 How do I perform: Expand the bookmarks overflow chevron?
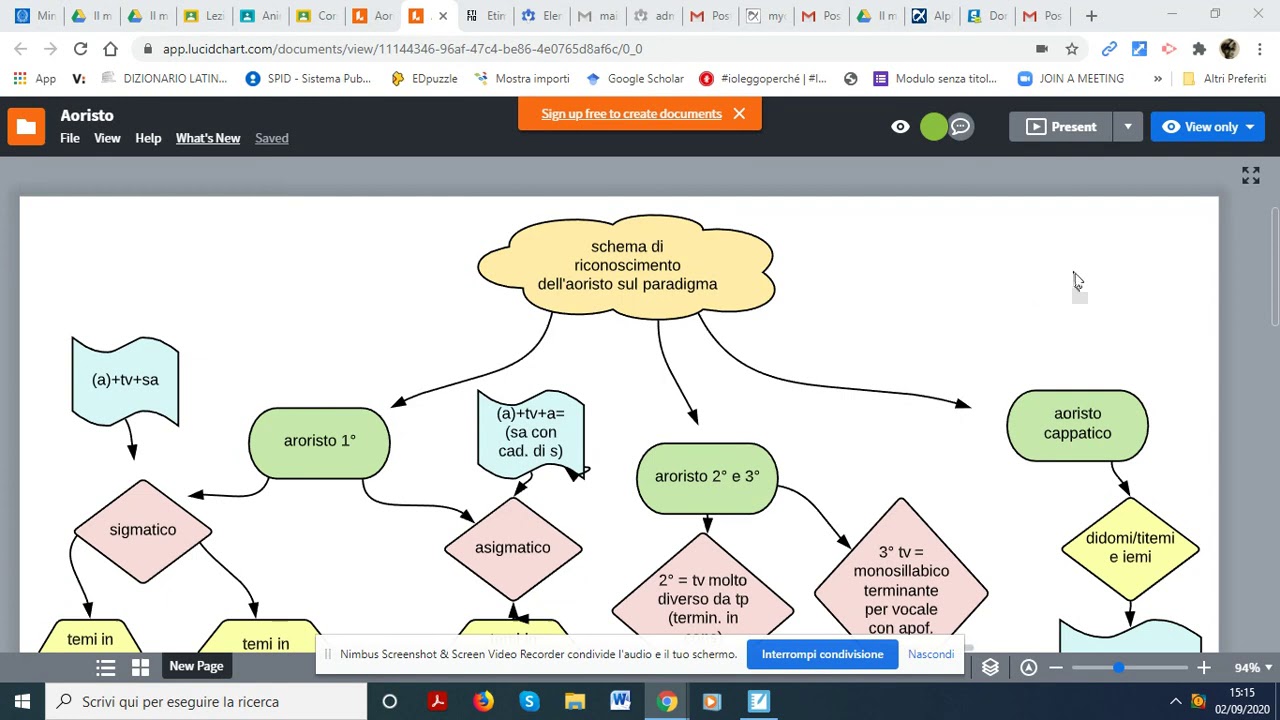(1158, 78)
